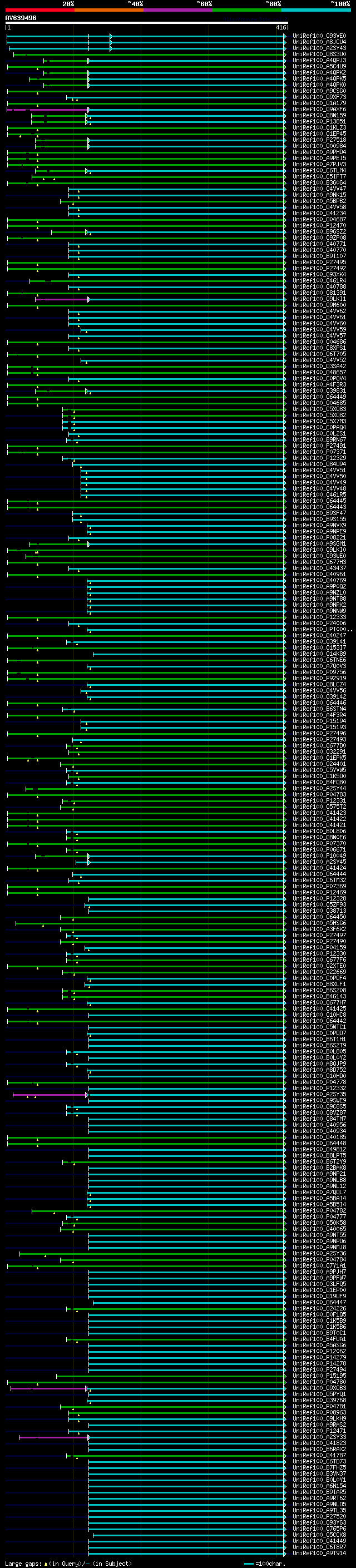Image resolution: width=356 pixels, height=1568 pixels.
Task: Select the query ID AV639496
Action: coord(21,18)
